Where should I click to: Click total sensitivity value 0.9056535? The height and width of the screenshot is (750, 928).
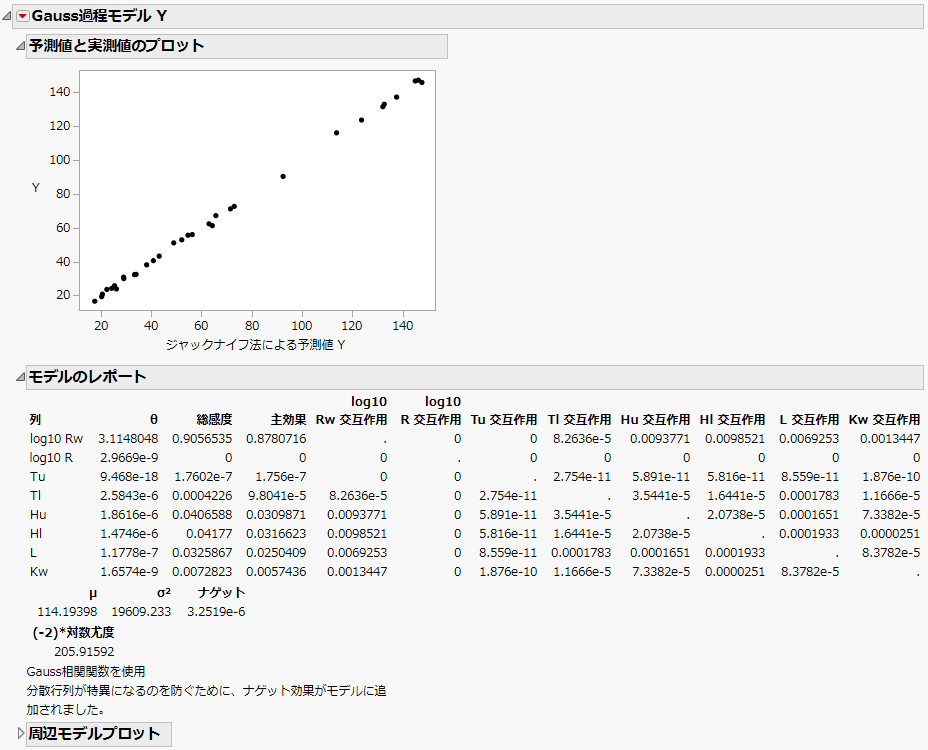[x=202, y=439]
